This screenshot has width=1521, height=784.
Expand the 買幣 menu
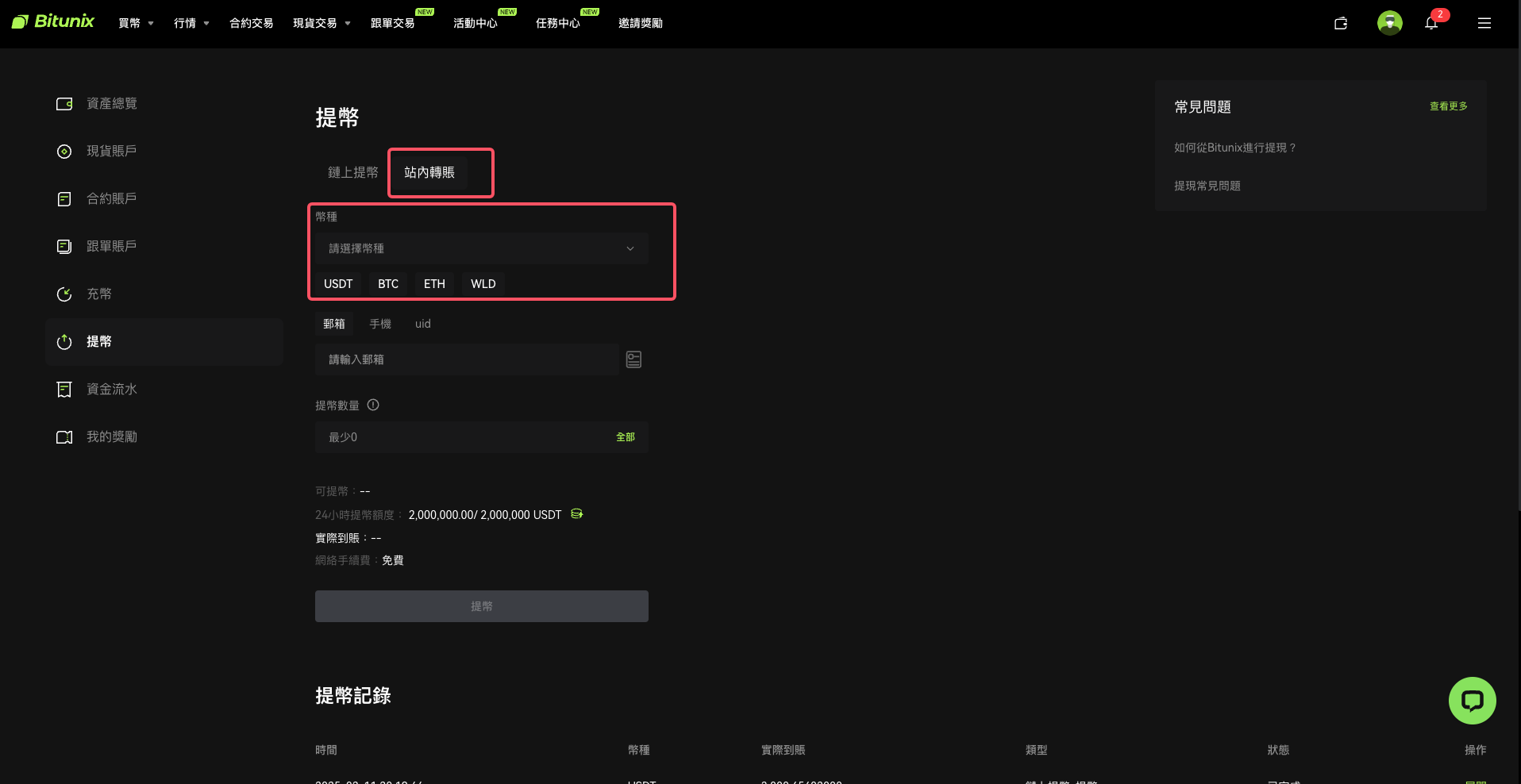[136, 23]
